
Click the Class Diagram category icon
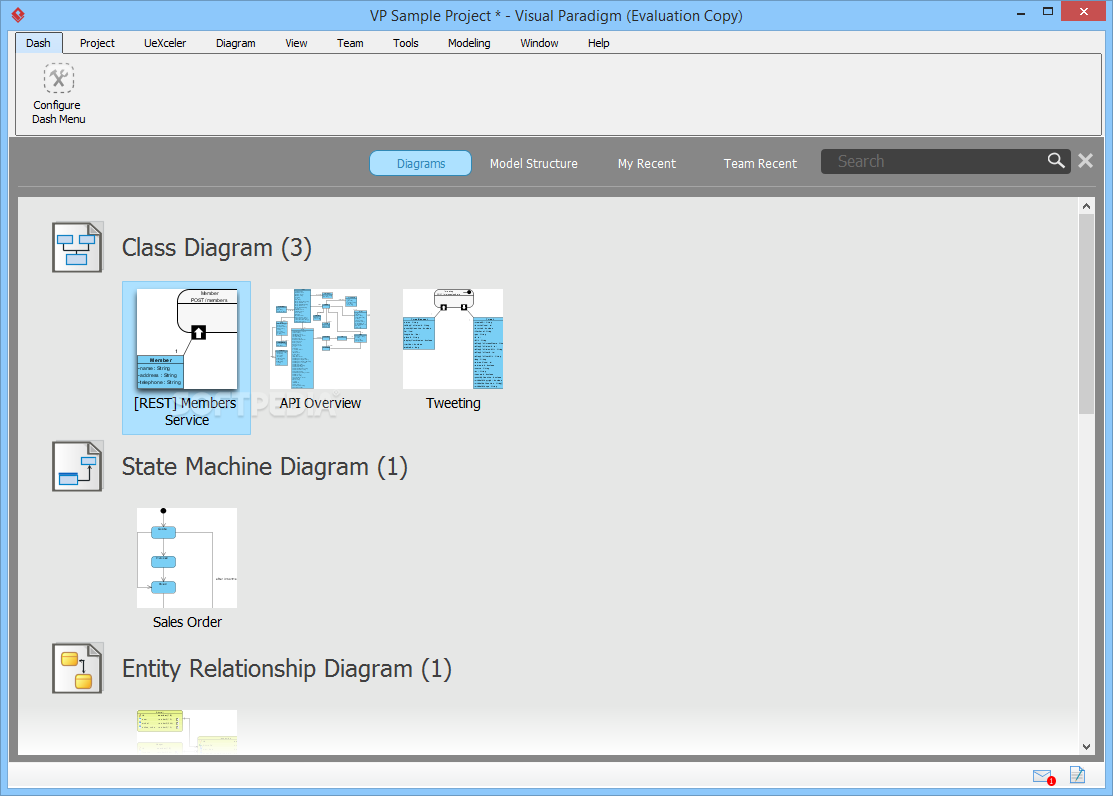coord(77,247)
